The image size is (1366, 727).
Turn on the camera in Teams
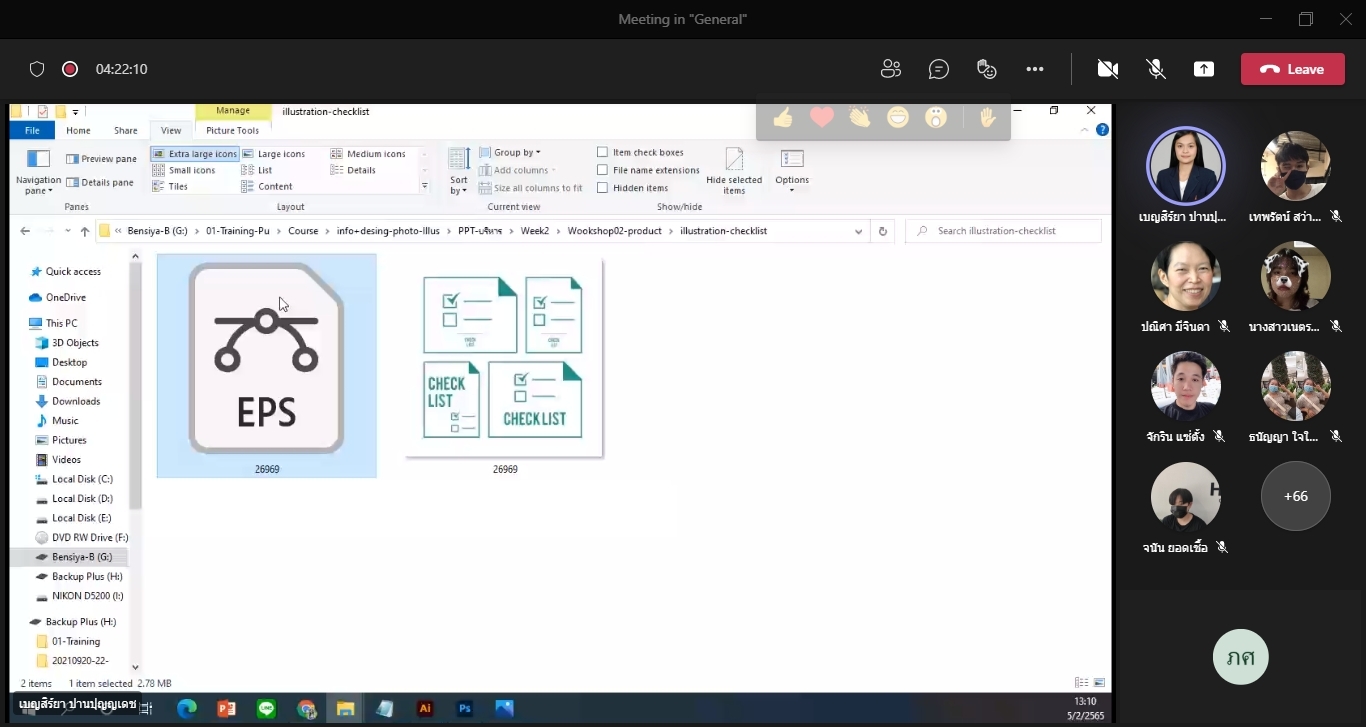tap(1107, 69)
